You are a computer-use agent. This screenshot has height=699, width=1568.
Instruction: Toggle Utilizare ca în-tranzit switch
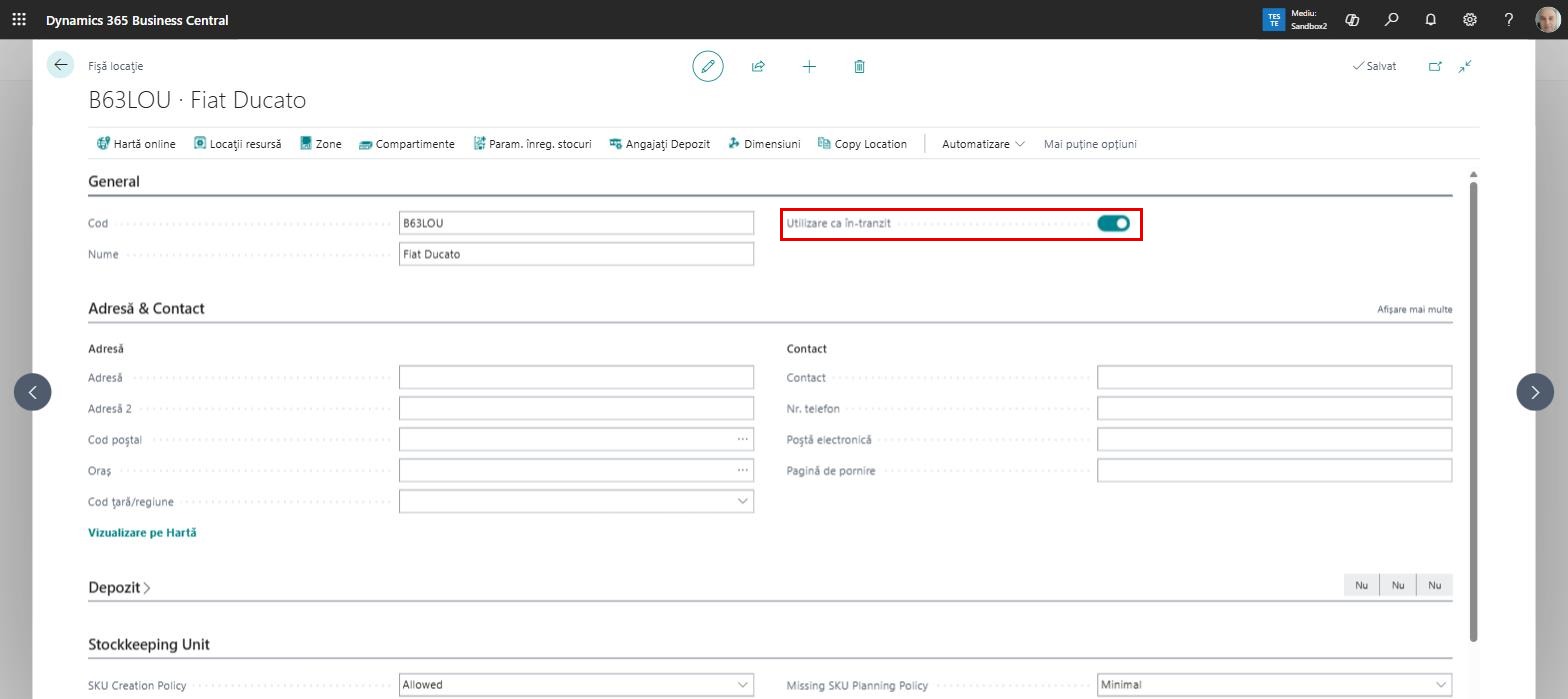[x=1113, y=223]
